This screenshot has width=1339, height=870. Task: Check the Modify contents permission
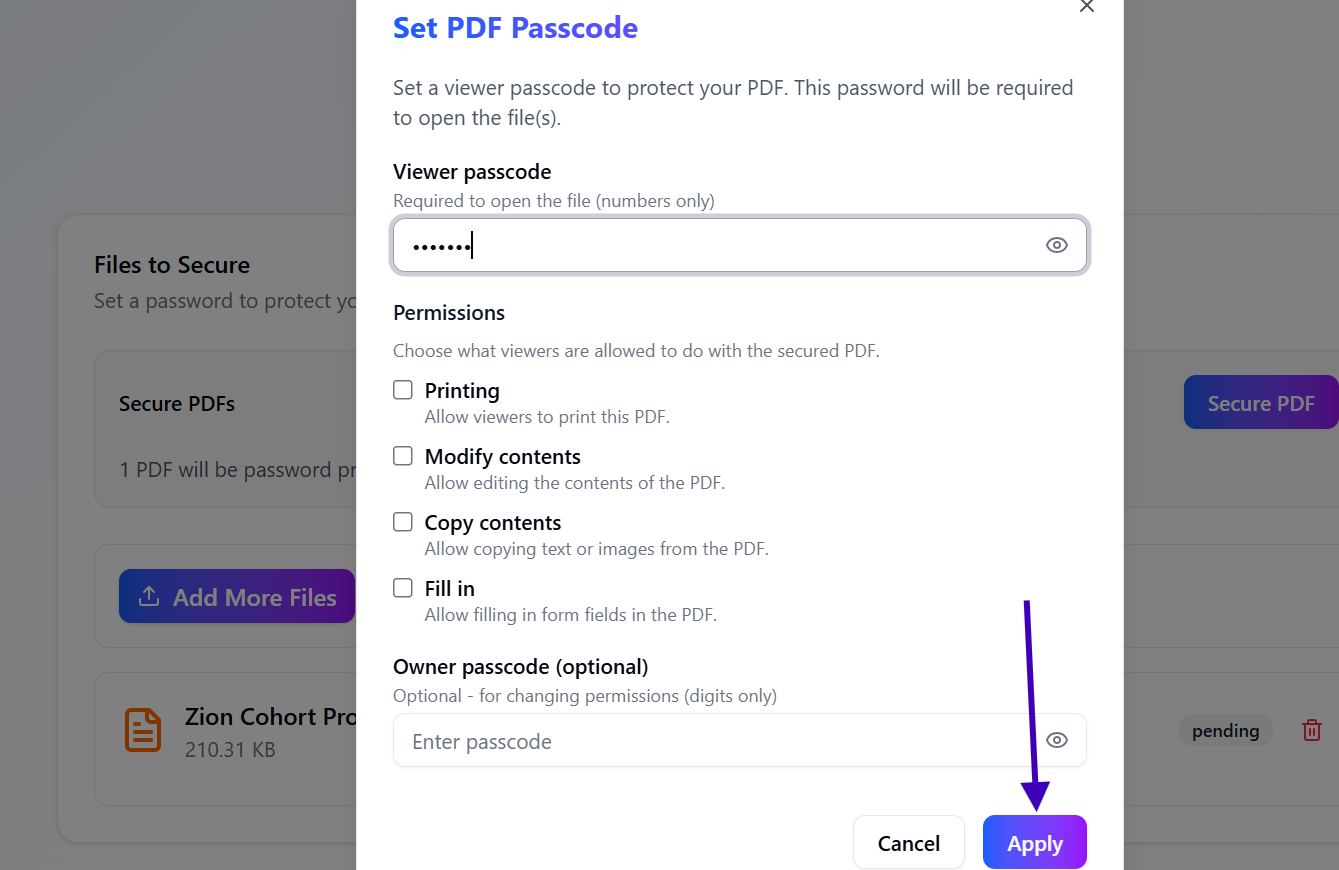click(402, 455)
